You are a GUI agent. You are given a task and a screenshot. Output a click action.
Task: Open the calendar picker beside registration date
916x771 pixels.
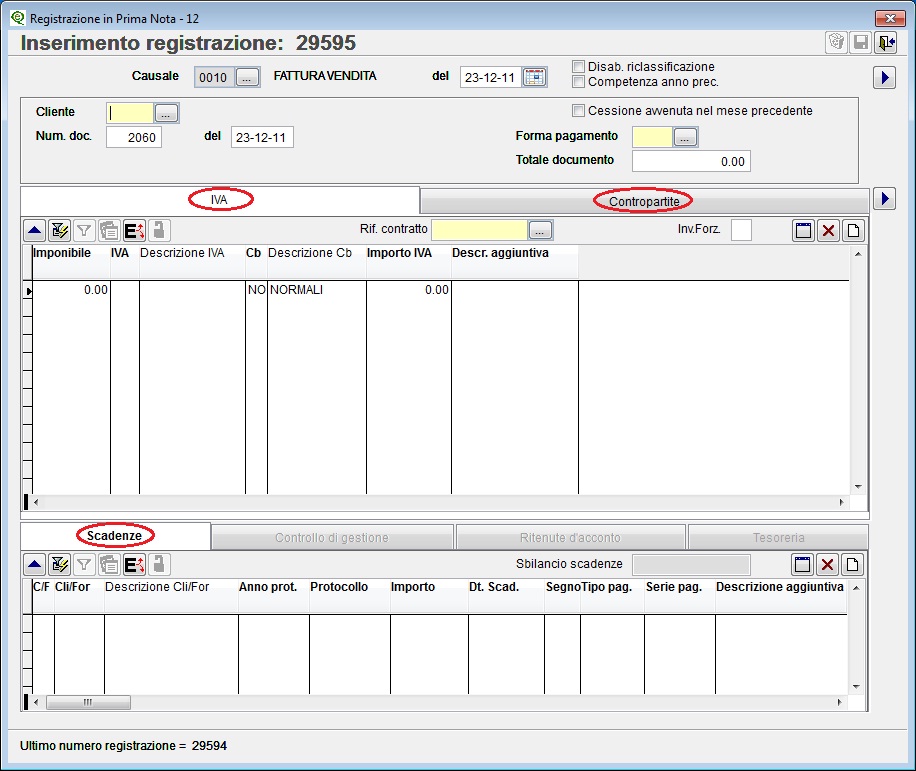535,77
